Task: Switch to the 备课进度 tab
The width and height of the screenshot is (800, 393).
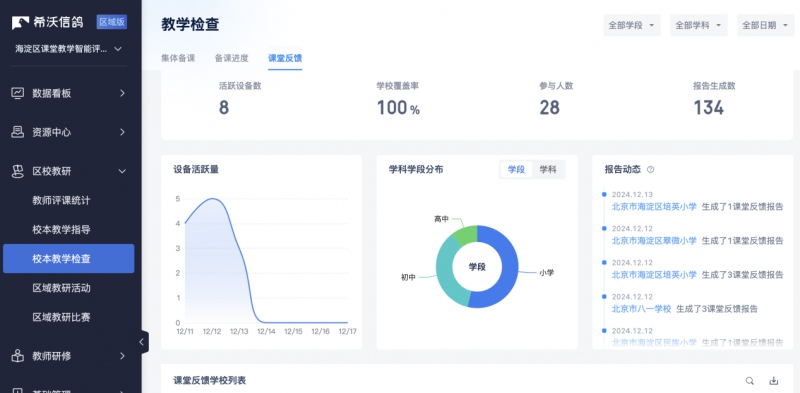Action: pyautogui.click(x=232, y=58)
